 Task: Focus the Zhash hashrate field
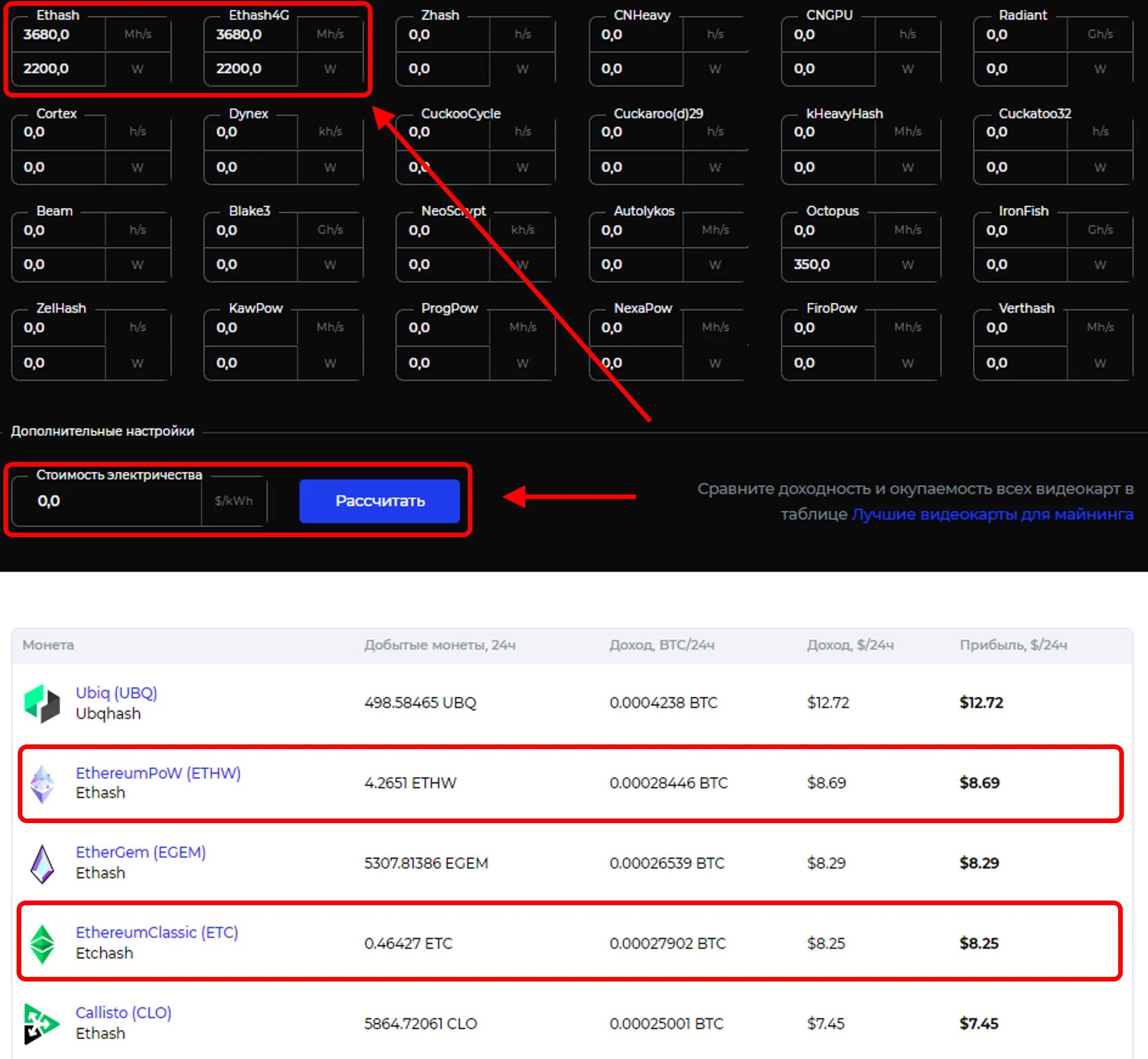point(443,34)
